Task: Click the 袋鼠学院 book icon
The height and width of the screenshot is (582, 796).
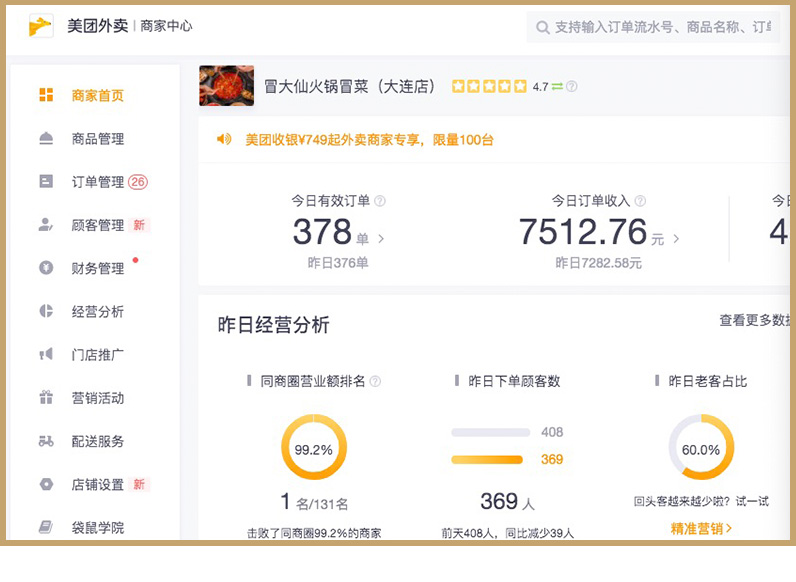Action: (46, 527)
